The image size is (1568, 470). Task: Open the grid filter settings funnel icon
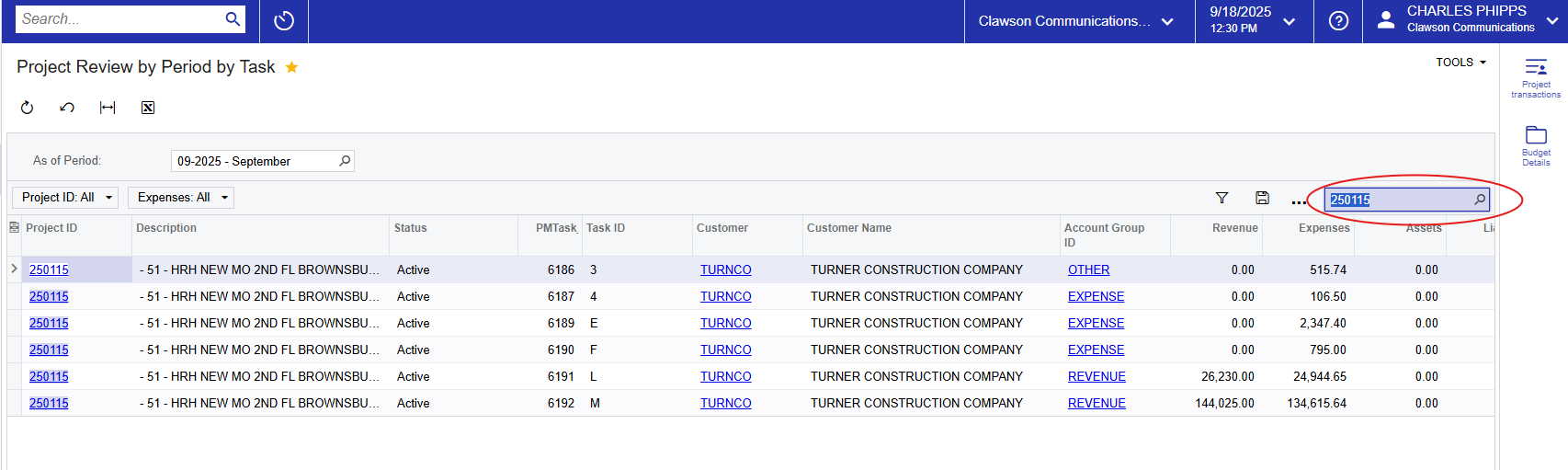tap(1221, 198)
